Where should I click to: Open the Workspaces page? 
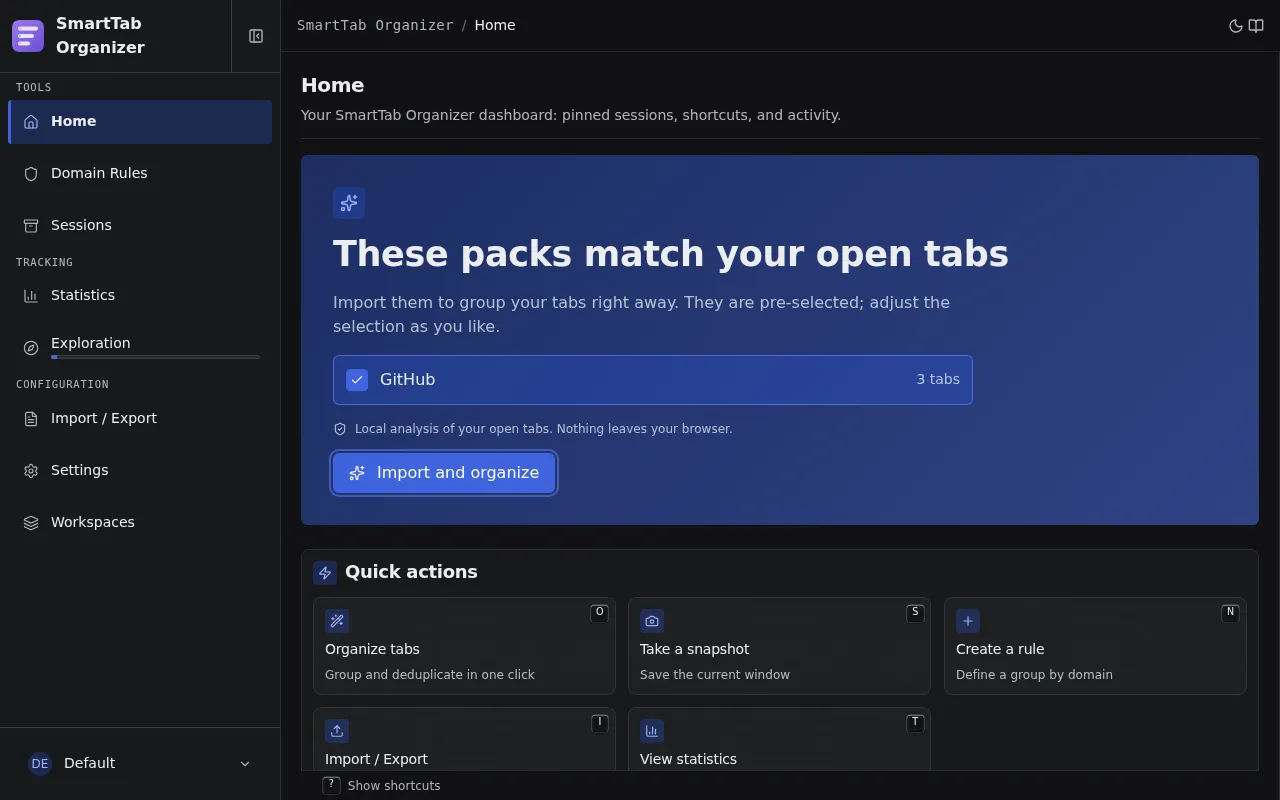140,522
